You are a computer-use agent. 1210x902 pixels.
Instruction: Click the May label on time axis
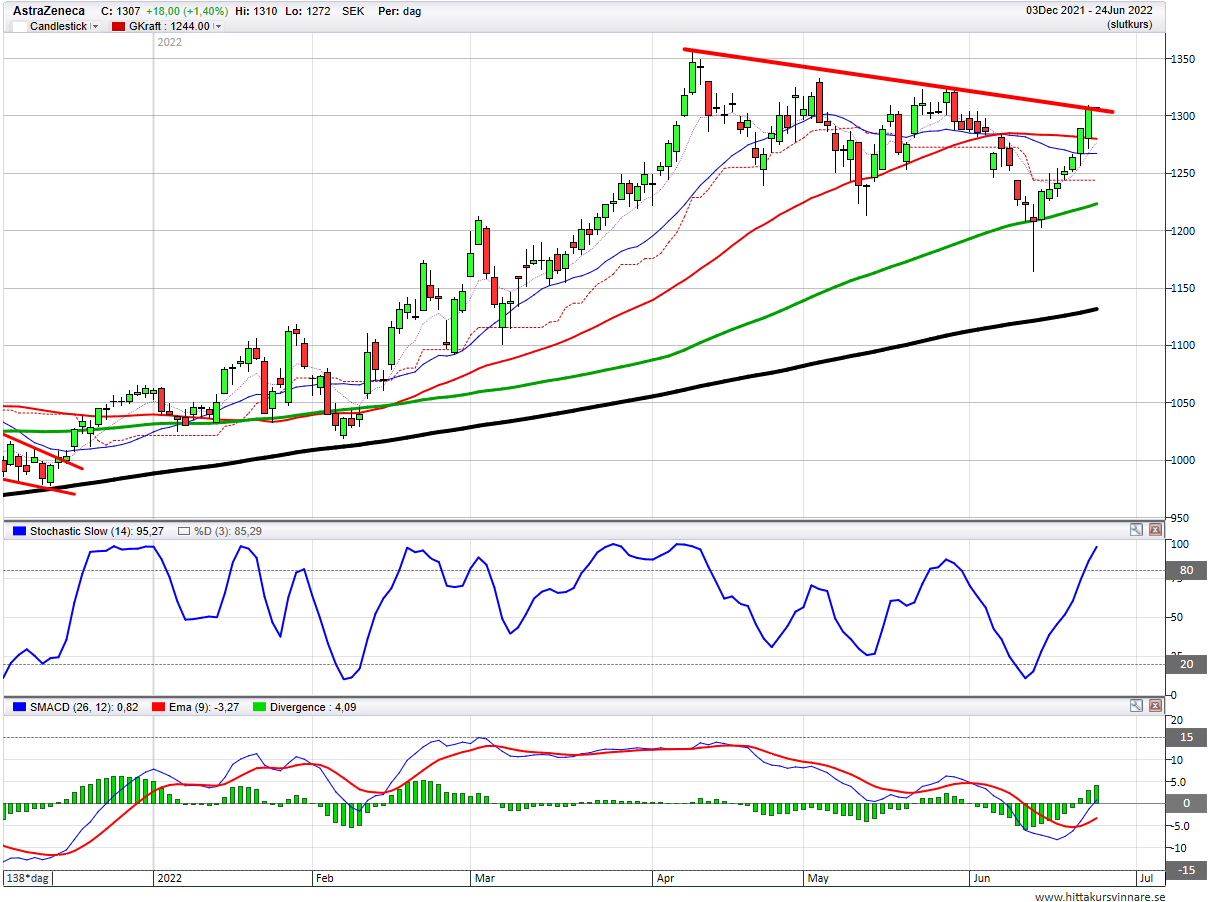tap(819, 878)
